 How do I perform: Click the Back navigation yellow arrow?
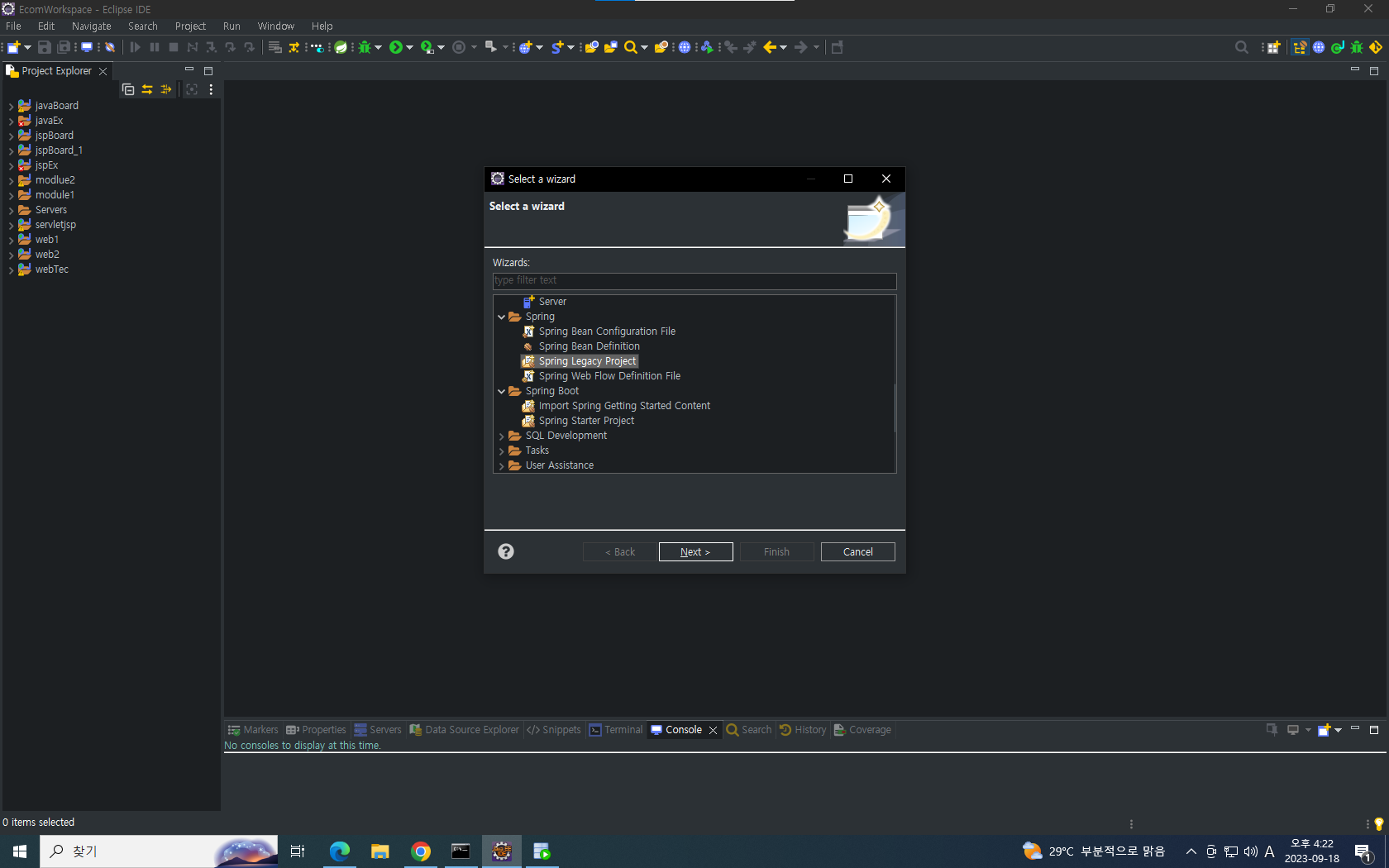(x=770, y=47)
